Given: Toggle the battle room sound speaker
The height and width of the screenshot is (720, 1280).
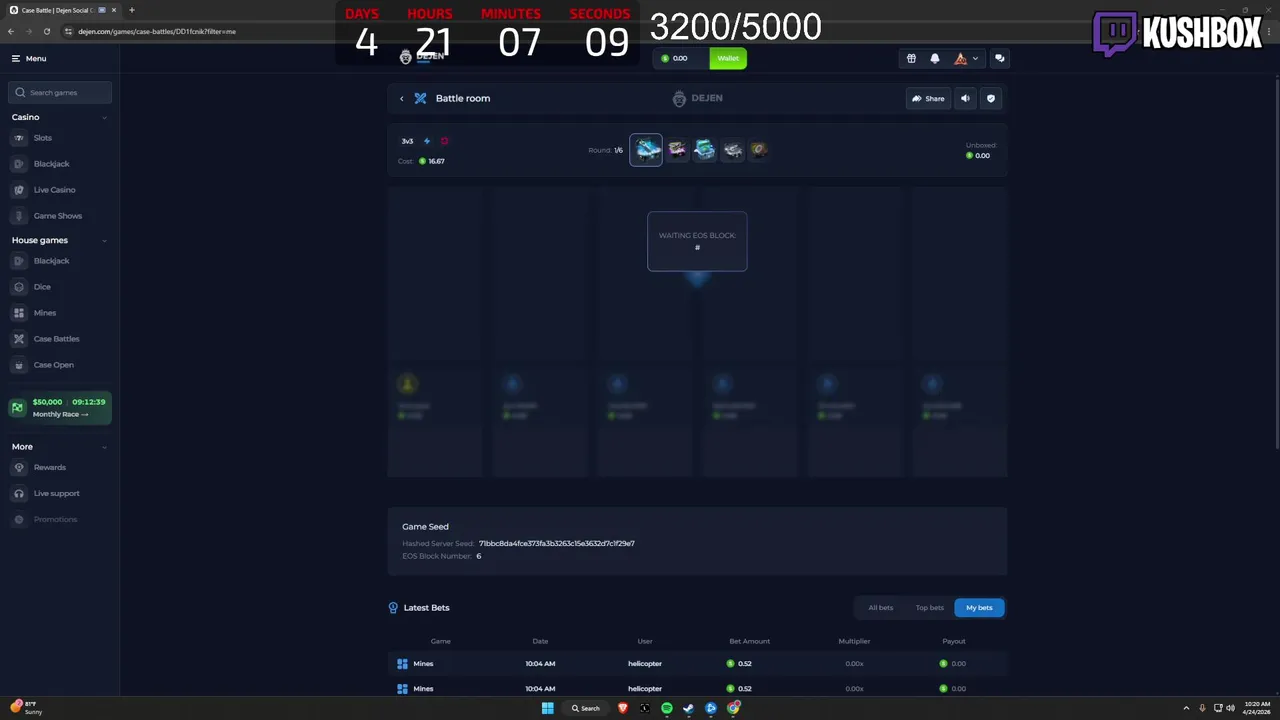Looking at the screenshot, I should [x=965, y=99].
